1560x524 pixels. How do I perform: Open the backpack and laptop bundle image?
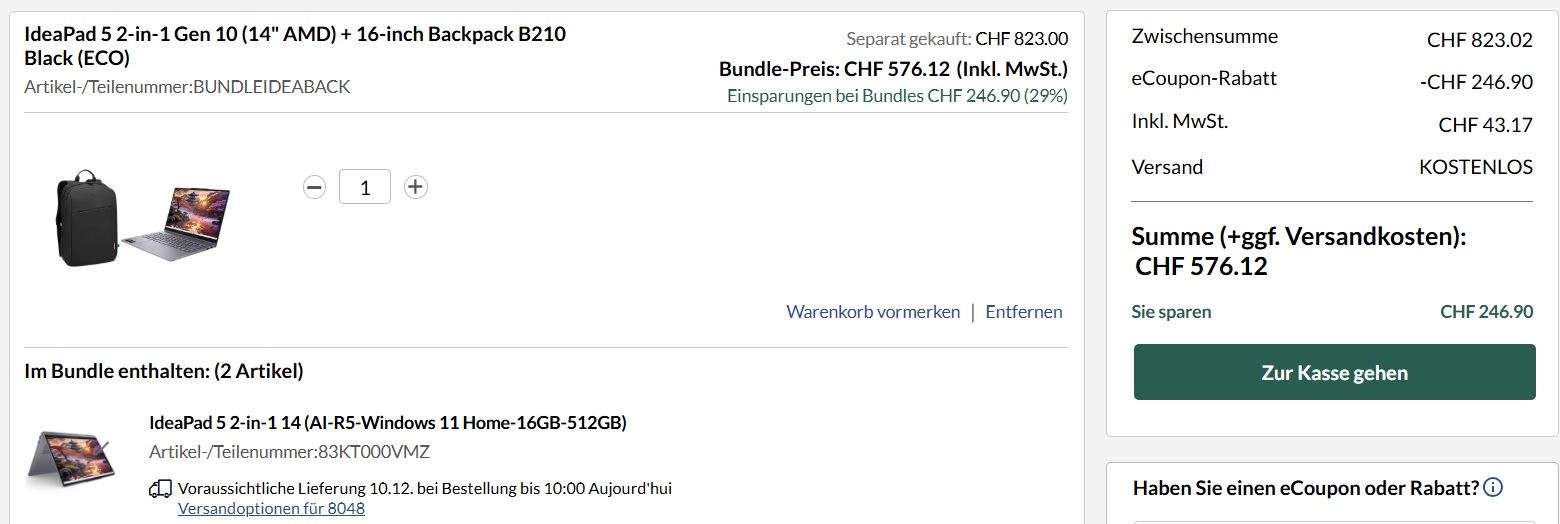pos(143,217)
